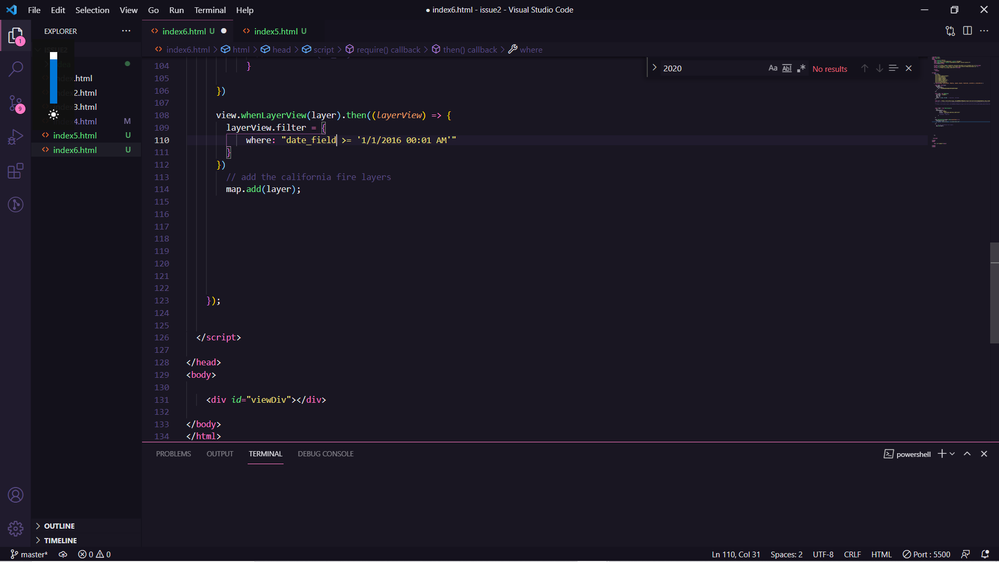The width and height of the screenshot is (999, 562).
Task: Open the Live Share icon in activity bar
Action: coord(15,205)
